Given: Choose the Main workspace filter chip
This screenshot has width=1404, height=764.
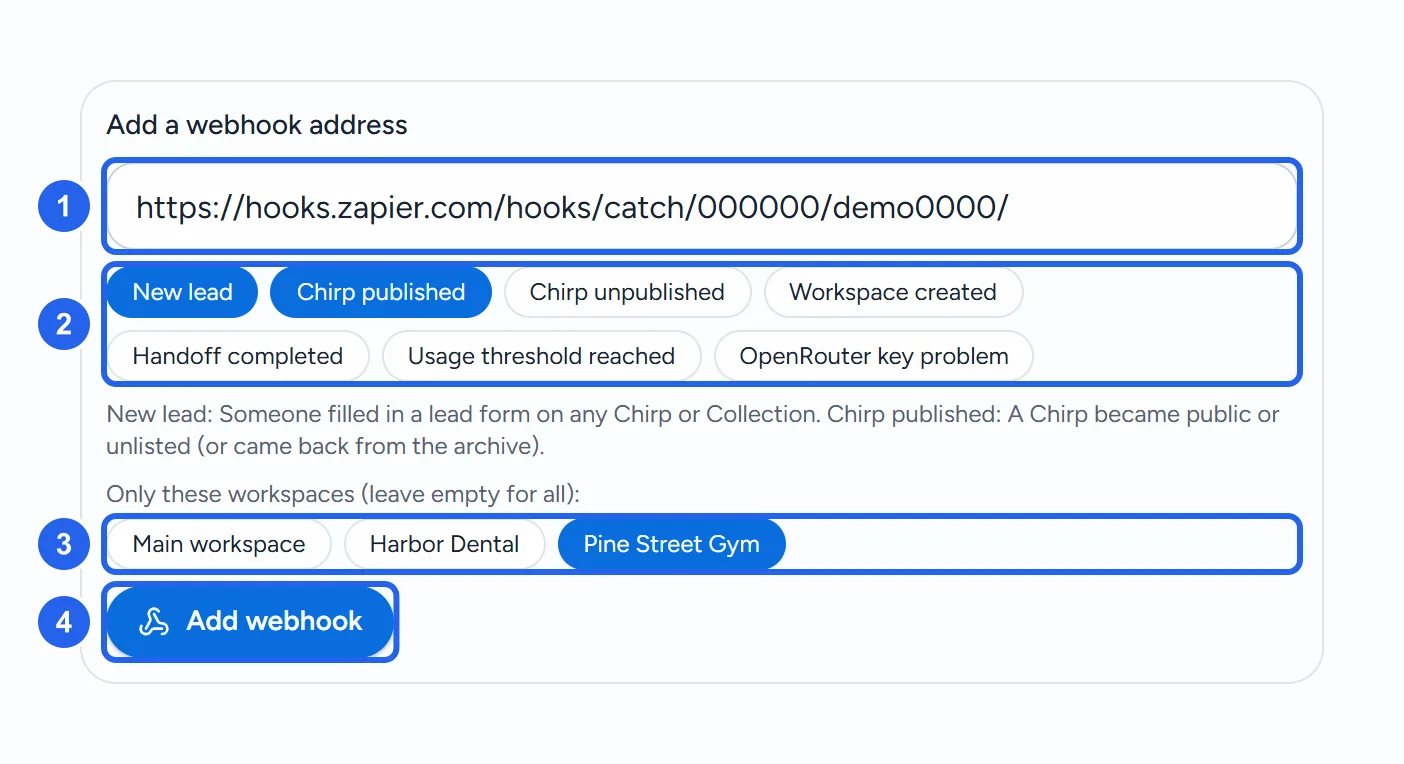Looking at the screenshot, I should (x=219, y=544).
